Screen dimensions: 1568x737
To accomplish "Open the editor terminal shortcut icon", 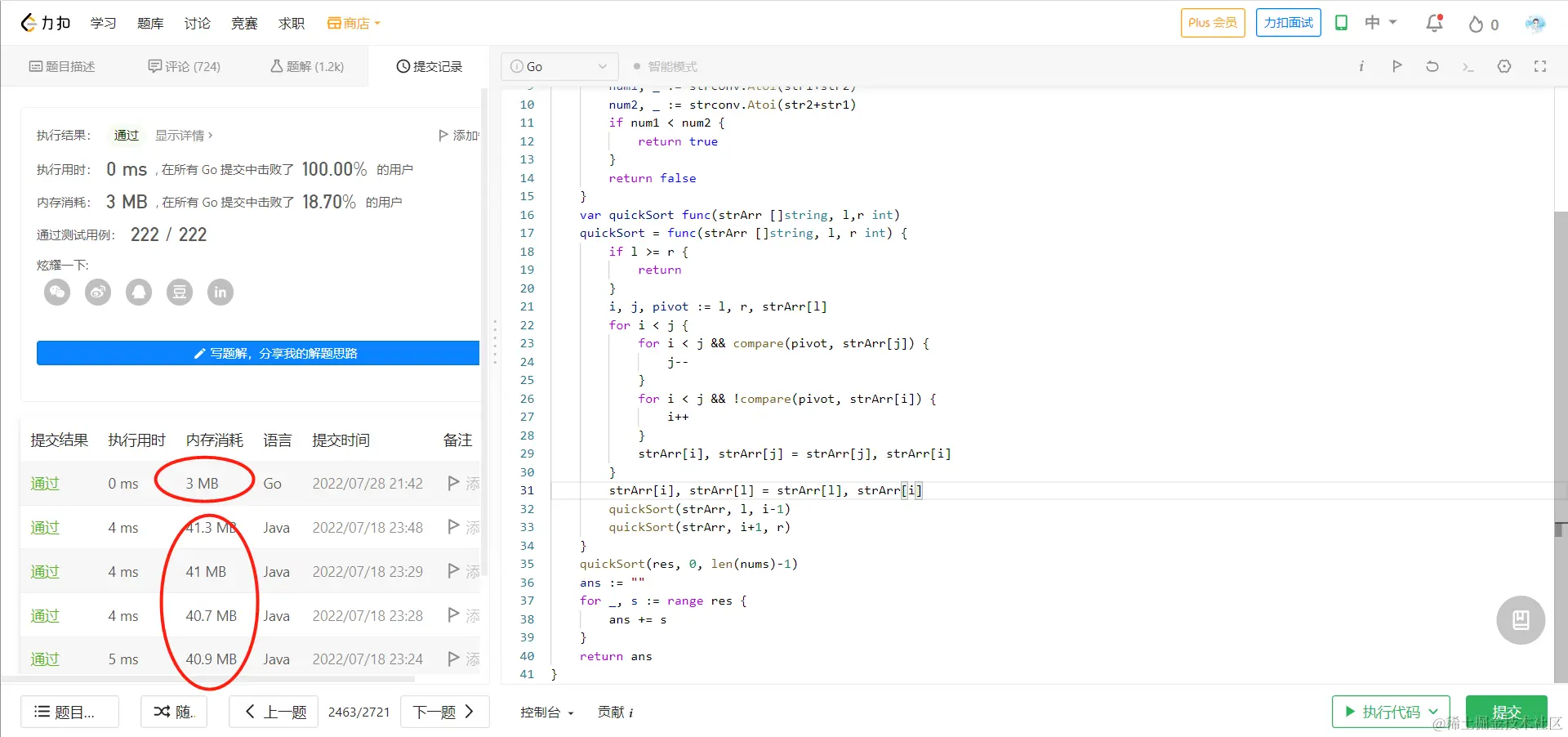I will [1468, 66].
